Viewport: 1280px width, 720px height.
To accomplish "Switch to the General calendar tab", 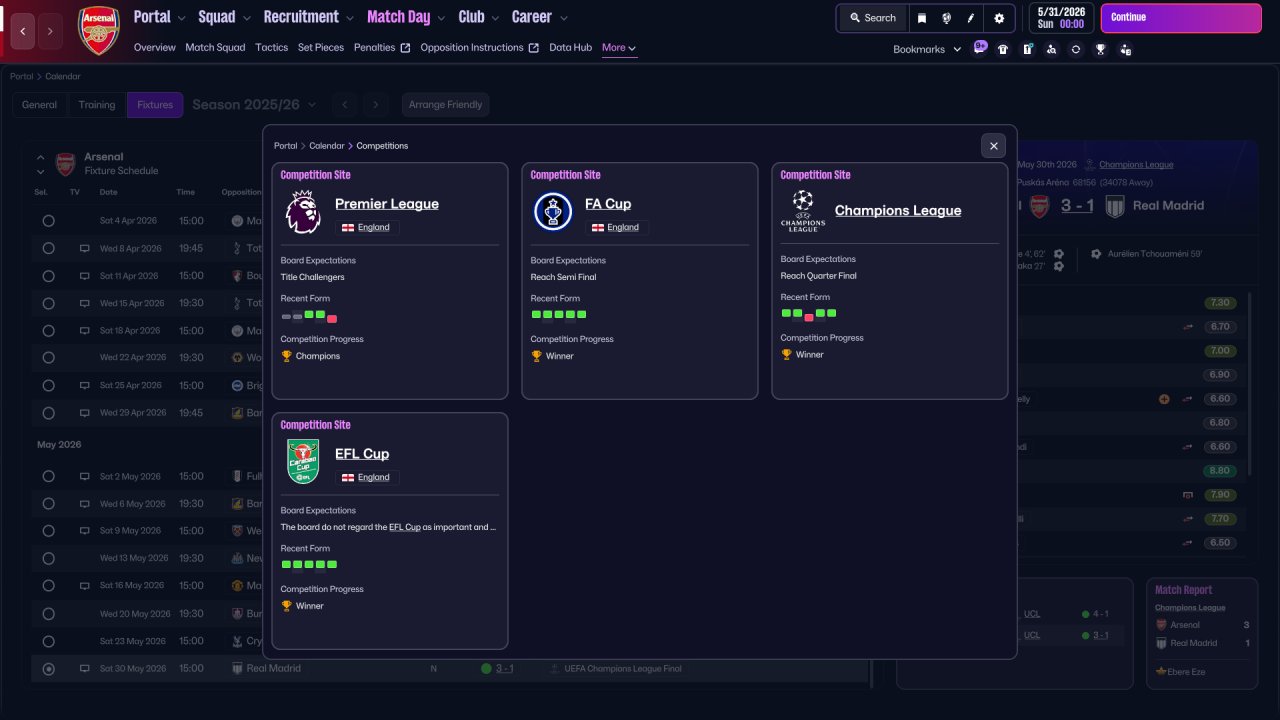I will 40,105.
